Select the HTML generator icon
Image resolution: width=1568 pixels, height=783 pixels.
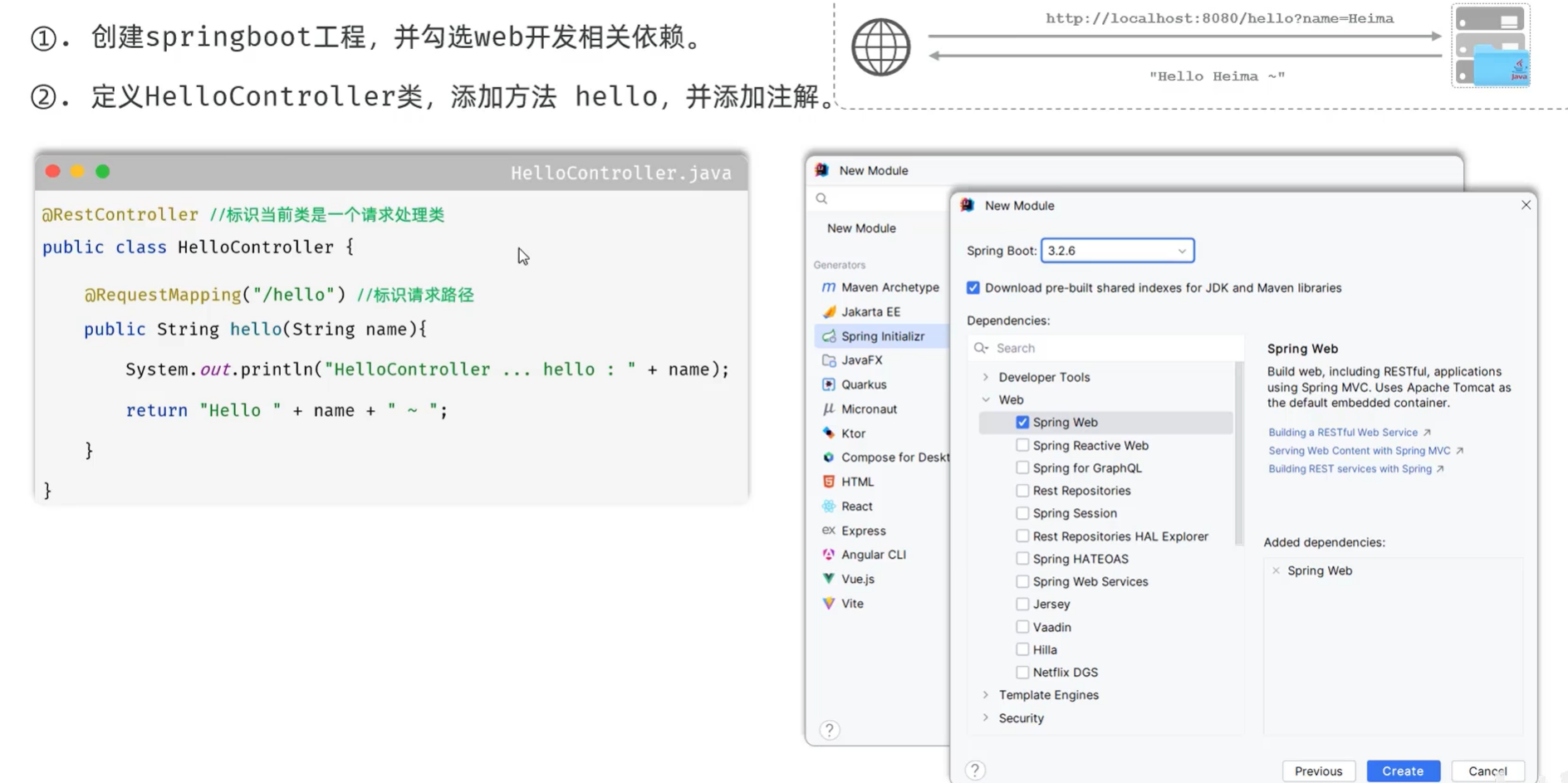point(828,482)
